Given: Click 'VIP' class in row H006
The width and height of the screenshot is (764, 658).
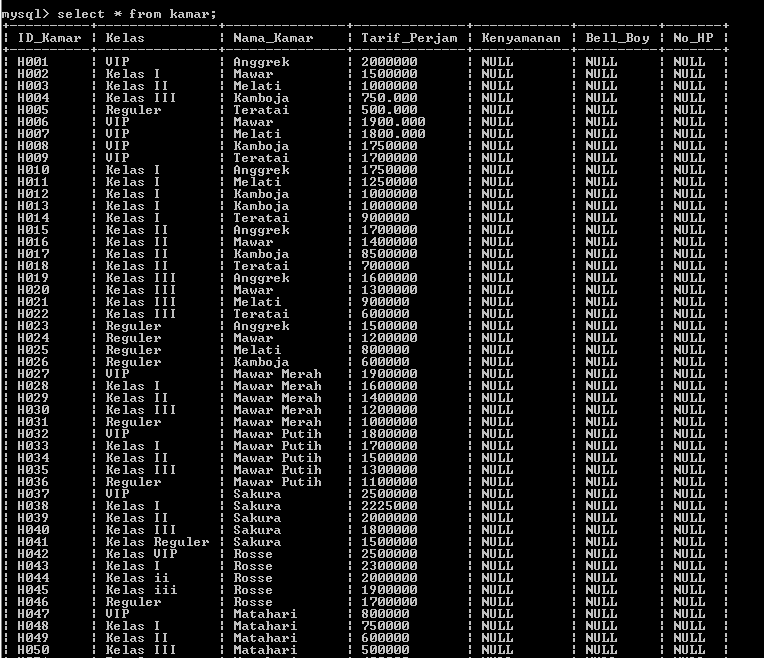Looking at the screenshot, I should click(x=117, y=122).
